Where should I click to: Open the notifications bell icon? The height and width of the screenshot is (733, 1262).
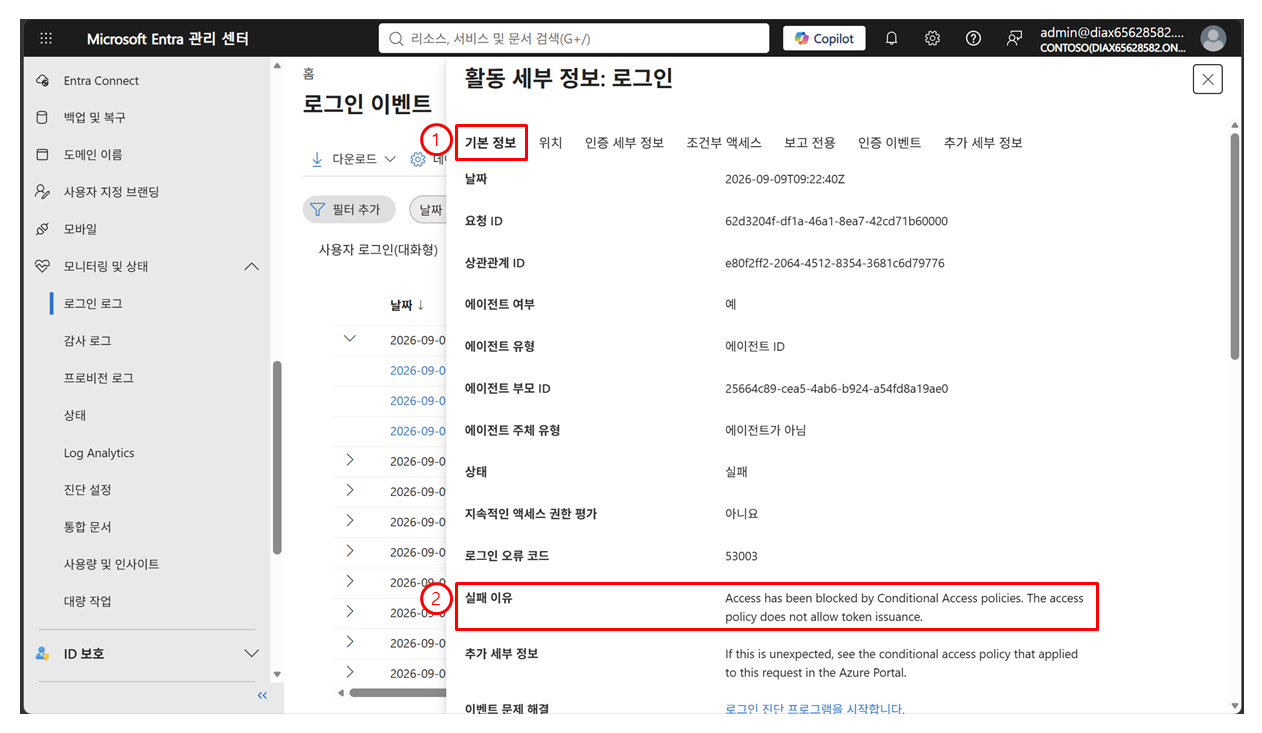[x=892, y=39]
